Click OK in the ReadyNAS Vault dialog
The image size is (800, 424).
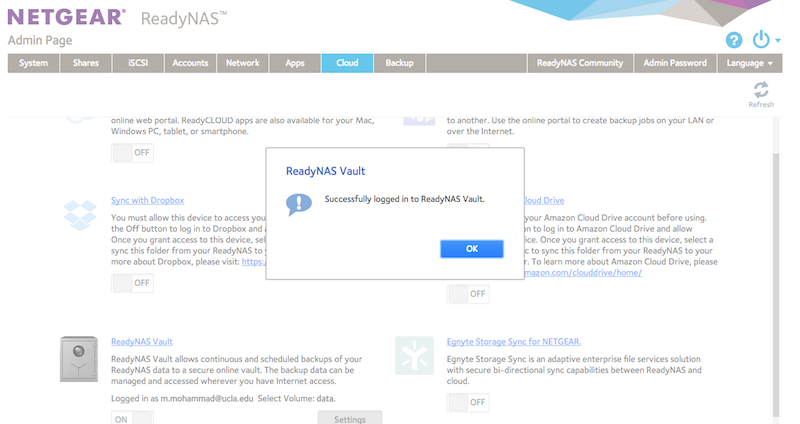click(472, 249)
